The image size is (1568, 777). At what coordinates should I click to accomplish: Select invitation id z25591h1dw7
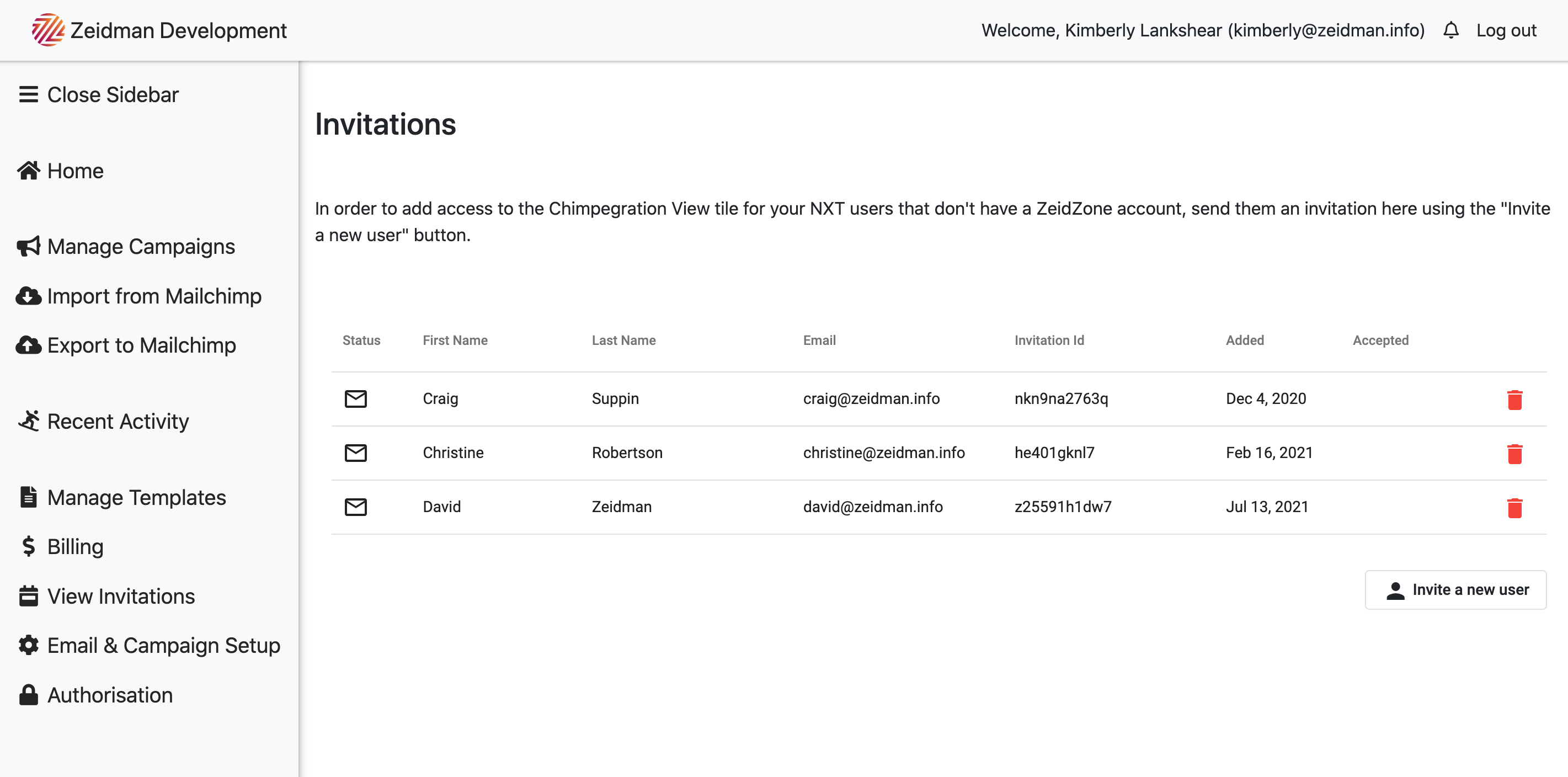tap(1063, 507)
